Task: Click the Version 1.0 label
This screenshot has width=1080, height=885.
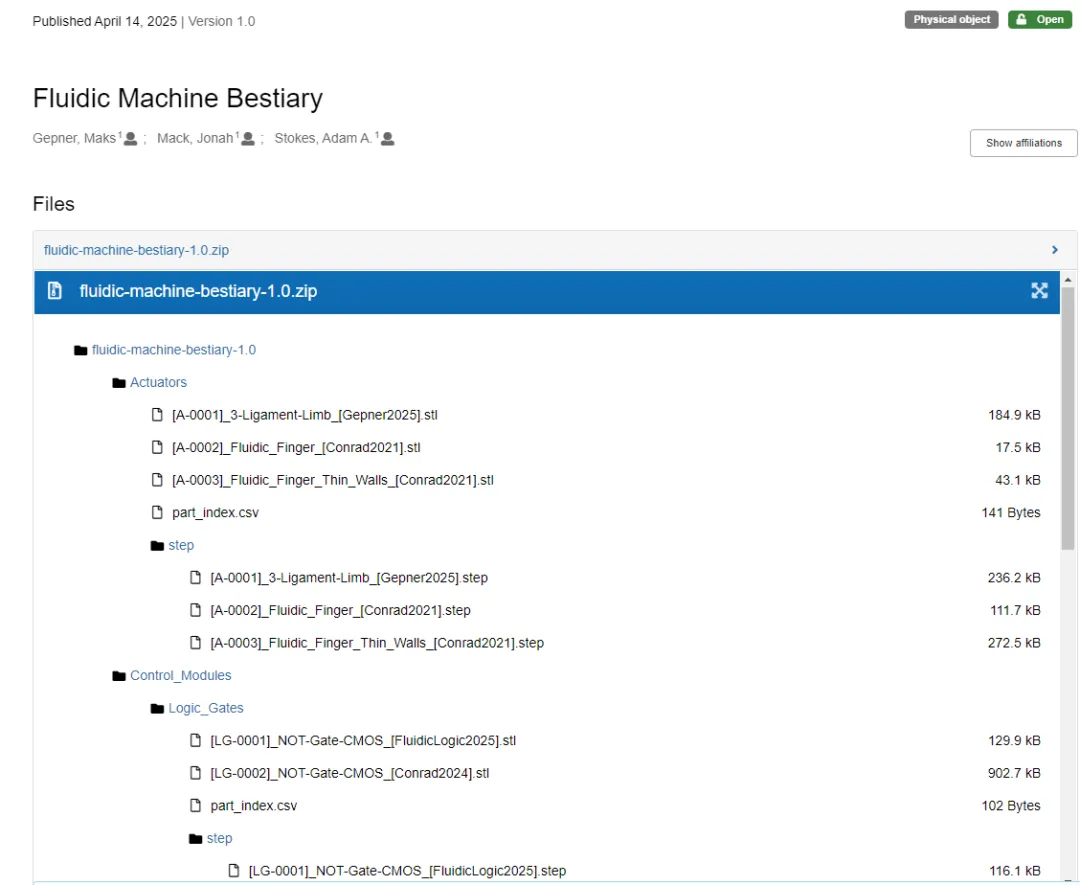Action: (x=222, y=21)
